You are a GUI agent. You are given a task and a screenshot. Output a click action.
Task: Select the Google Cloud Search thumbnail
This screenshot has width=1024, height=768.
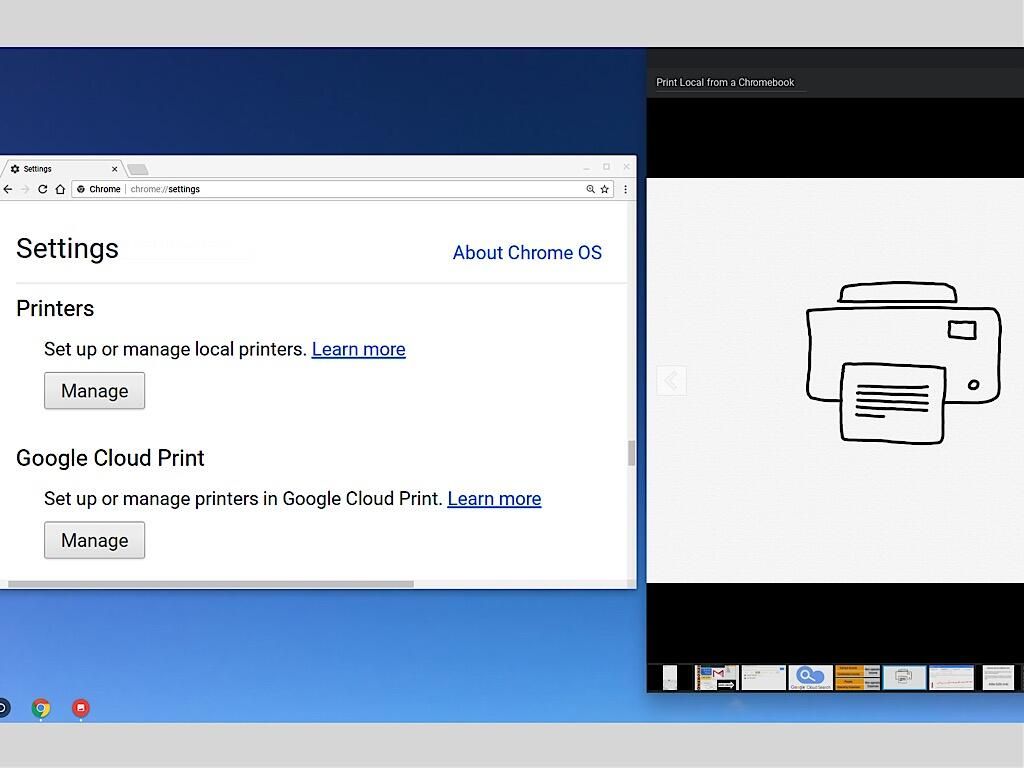click(x=810, y=678)
